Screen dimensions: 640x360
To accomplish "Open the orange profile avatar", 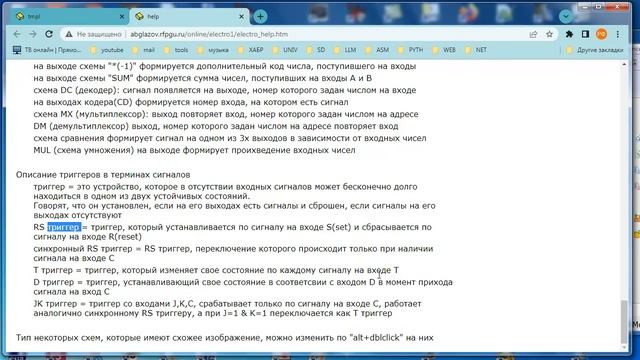I will coord(601,34).
